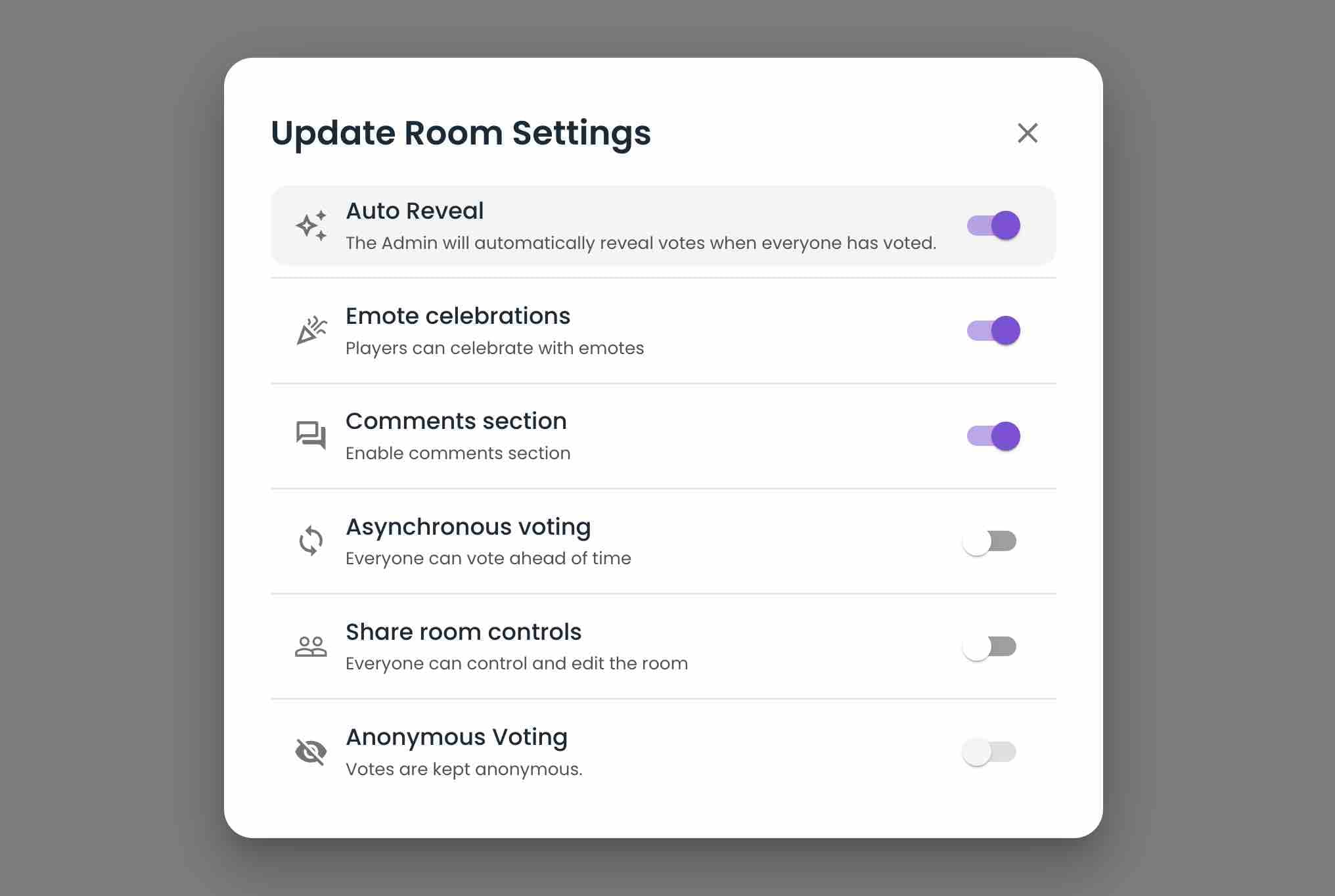The image size is (1335, 896).
Task: Disable the Auto Reveal toggle
Action: click(x=993, y=225)
